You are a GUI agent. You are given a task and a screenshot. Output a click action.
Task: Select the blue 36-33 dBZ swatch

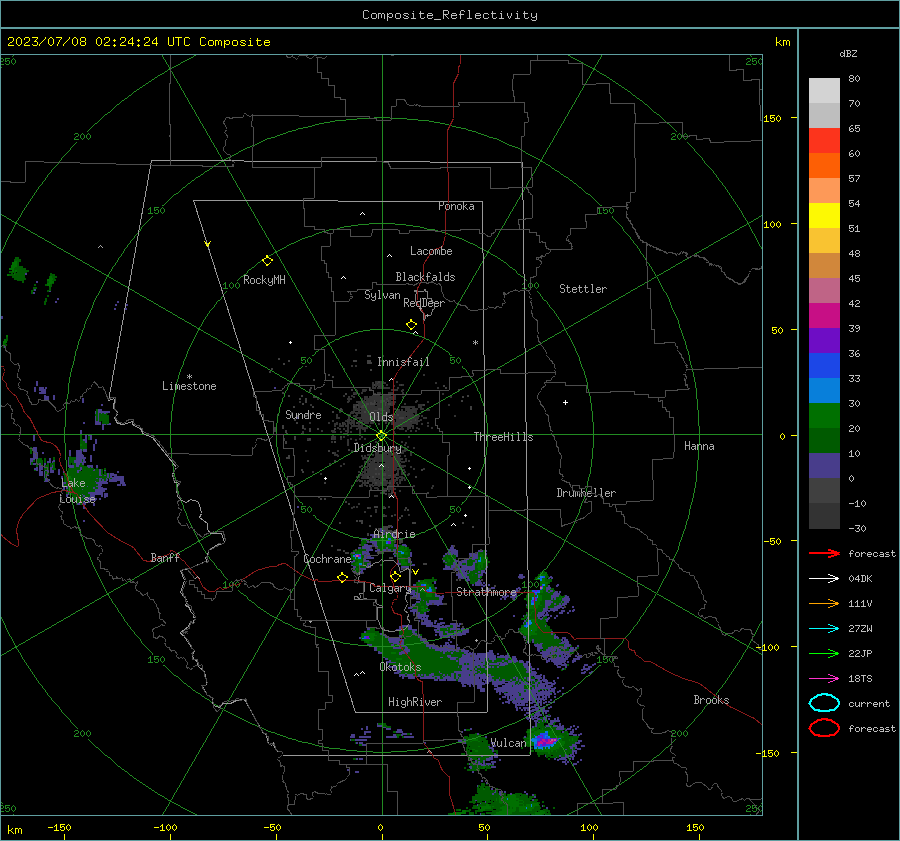coord(824,366)
